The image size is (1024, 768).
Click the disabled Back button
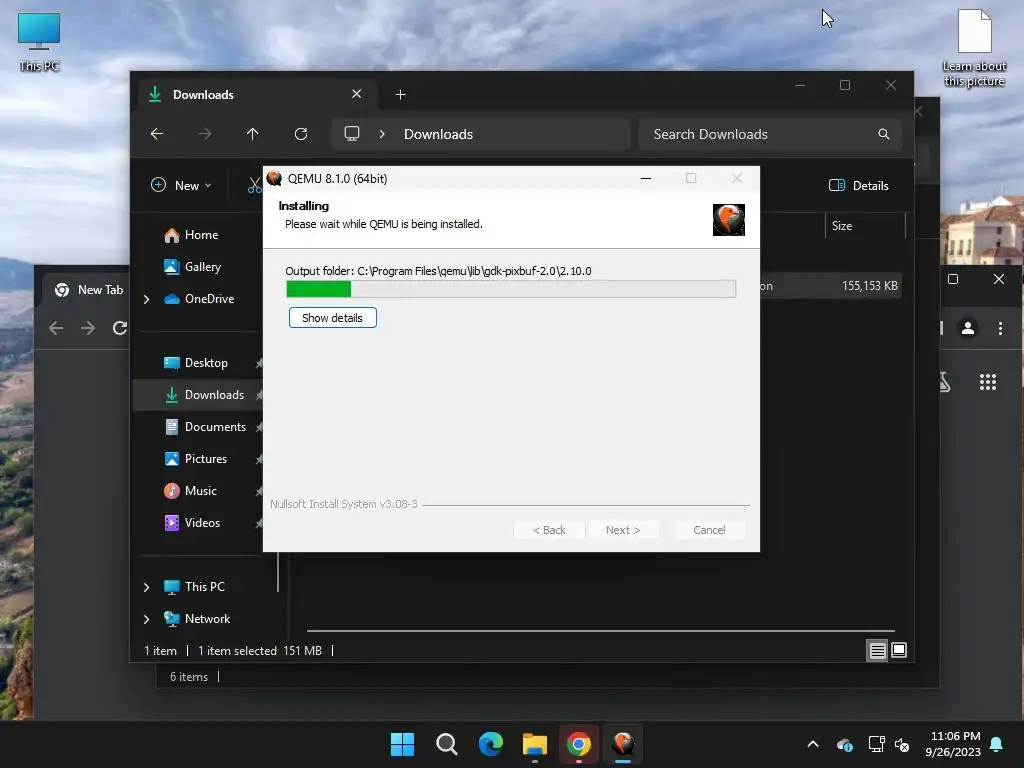pos(549,530)
